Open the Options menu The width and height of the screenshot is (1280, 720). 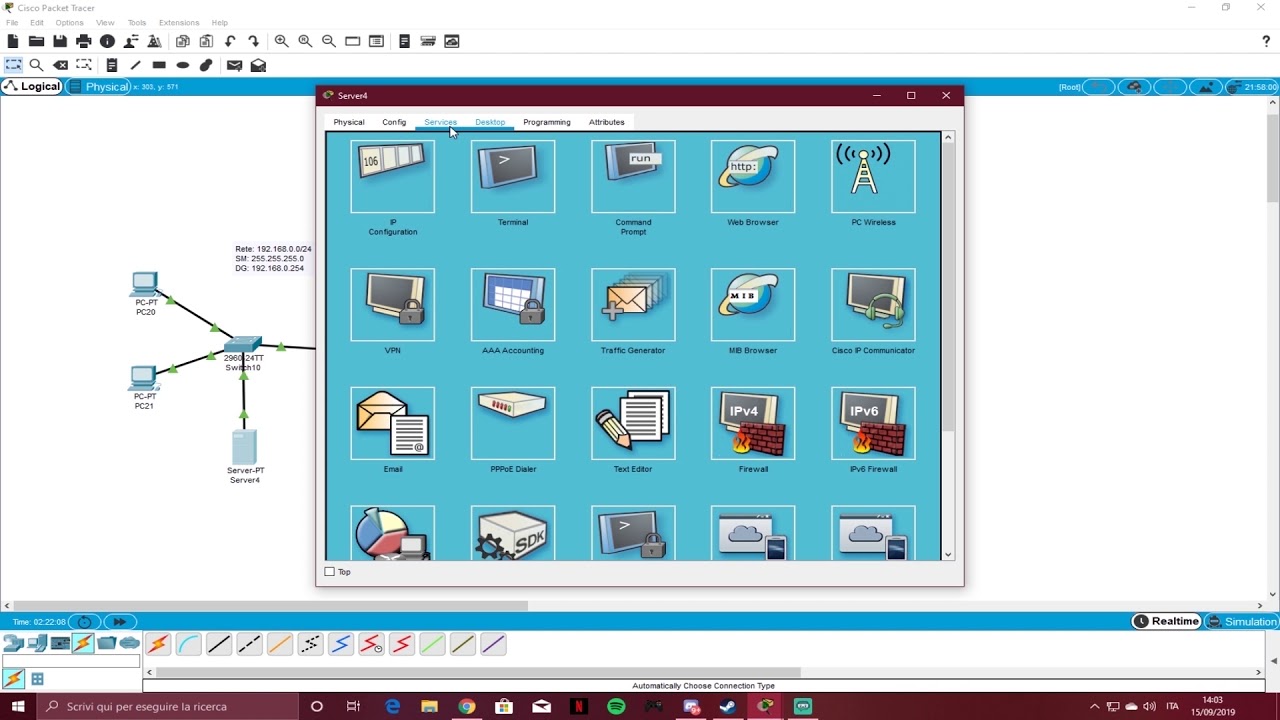(x=69, y=22)
